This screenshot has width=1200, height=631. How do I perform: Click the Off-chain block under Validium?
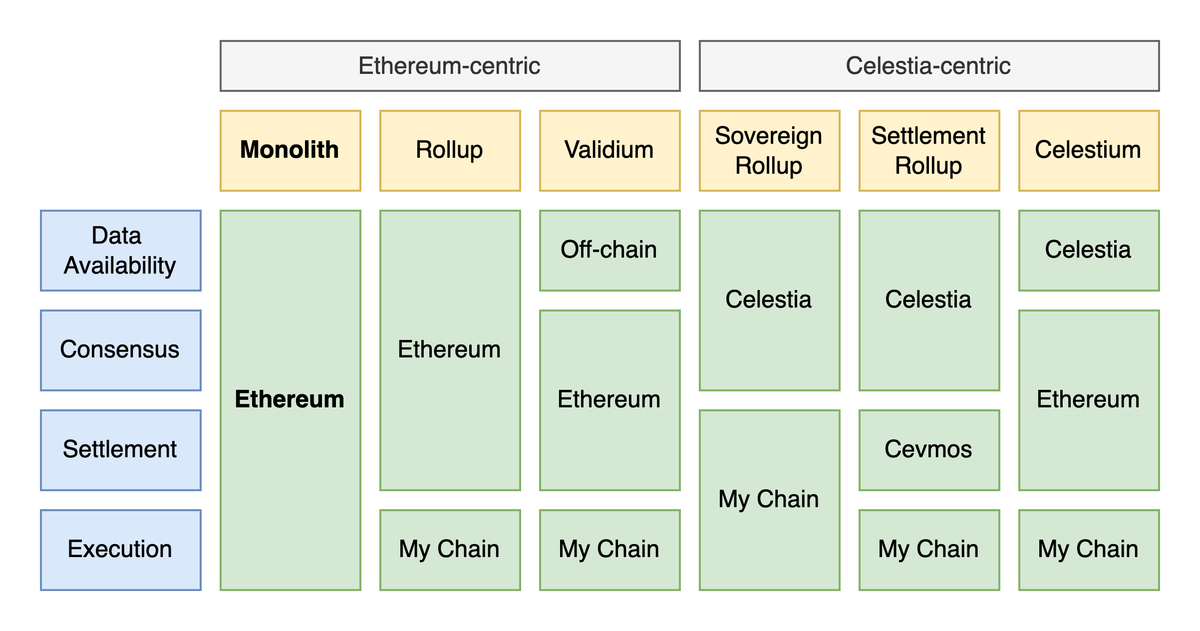click(609, 250)
